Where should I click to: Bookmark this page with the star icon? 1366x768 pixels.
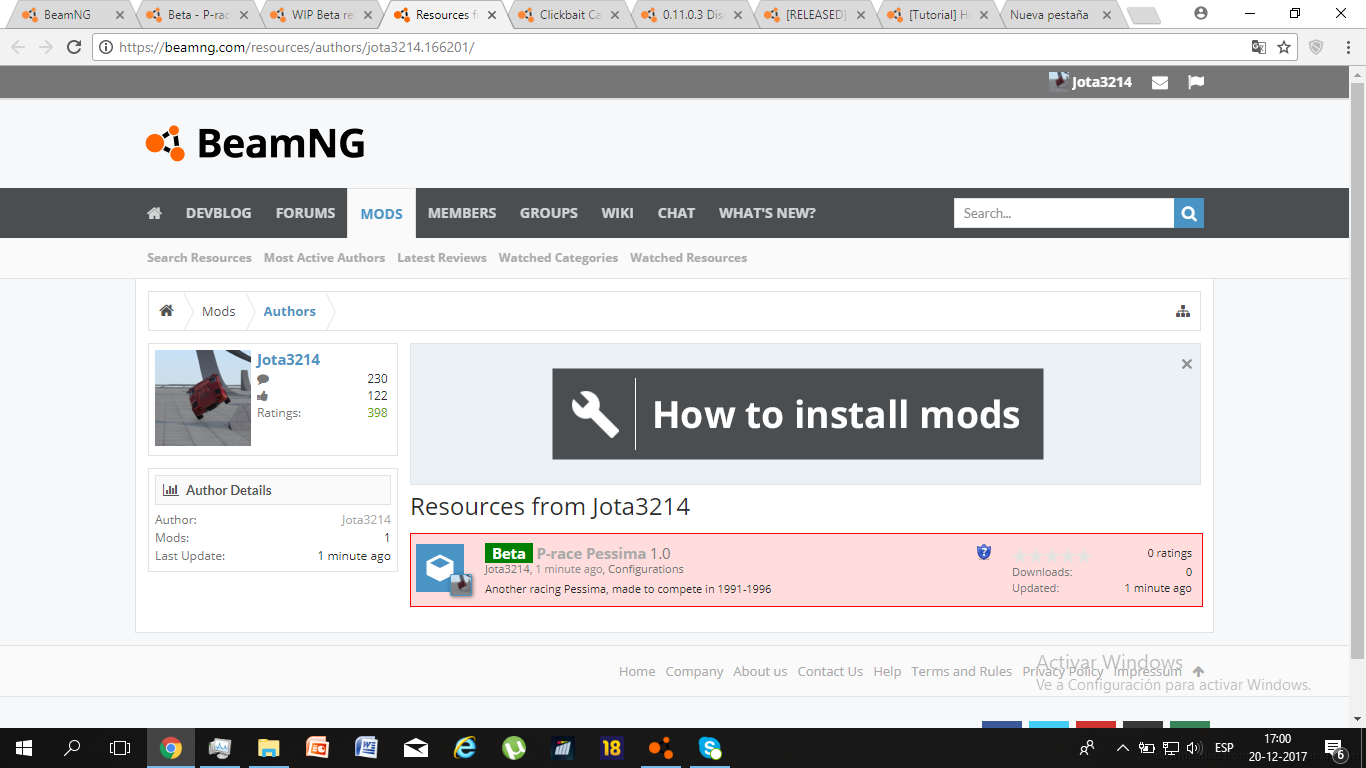[1284, 47]
